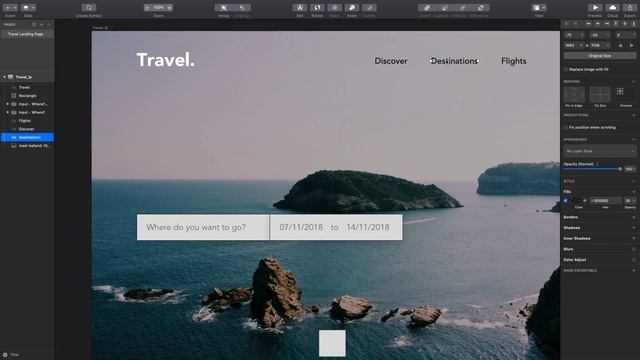Click the Create Symbol toolbar icon

pyautogui.click(x=89, y=8)
